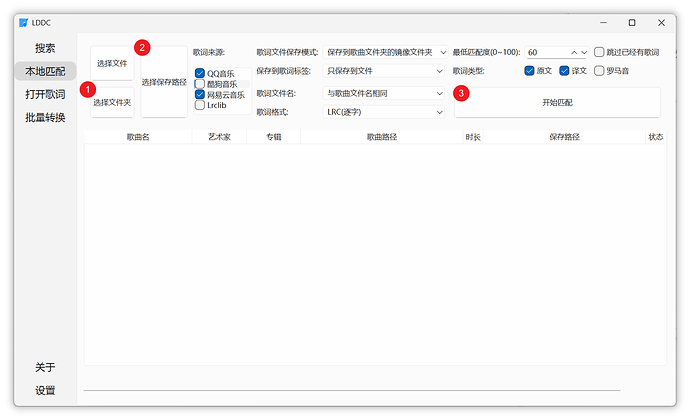Uncheck the QQ音乐 source checkbox
Screen dimensions: 690x419
pos(200,73)
